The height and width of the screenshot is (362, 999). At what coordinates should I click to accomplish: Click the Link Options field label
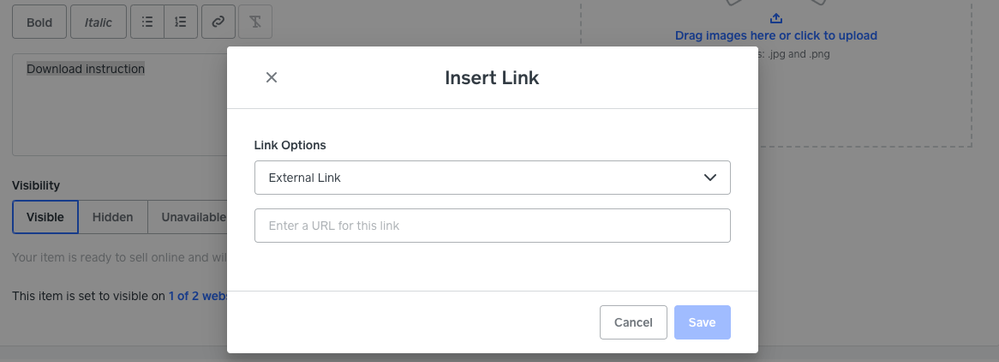tap(290, 145)
